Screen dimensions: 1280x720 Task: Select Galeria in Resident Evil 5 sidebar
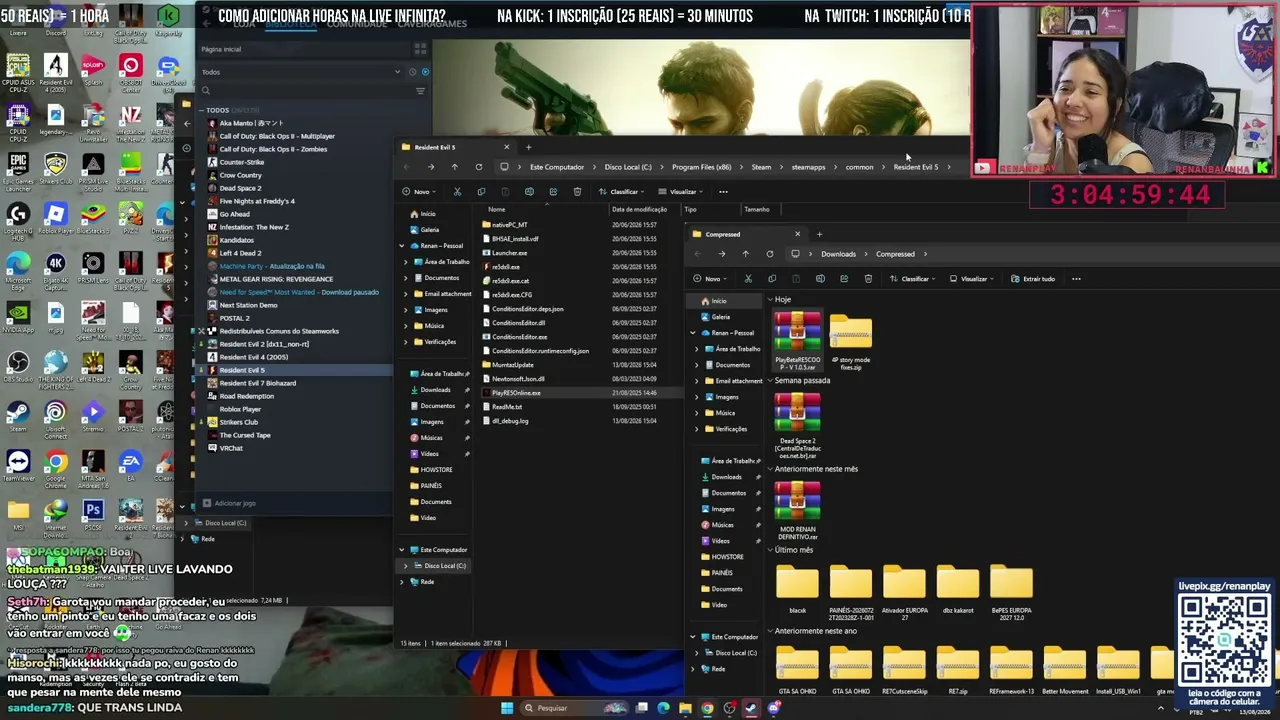click(430, 230)
